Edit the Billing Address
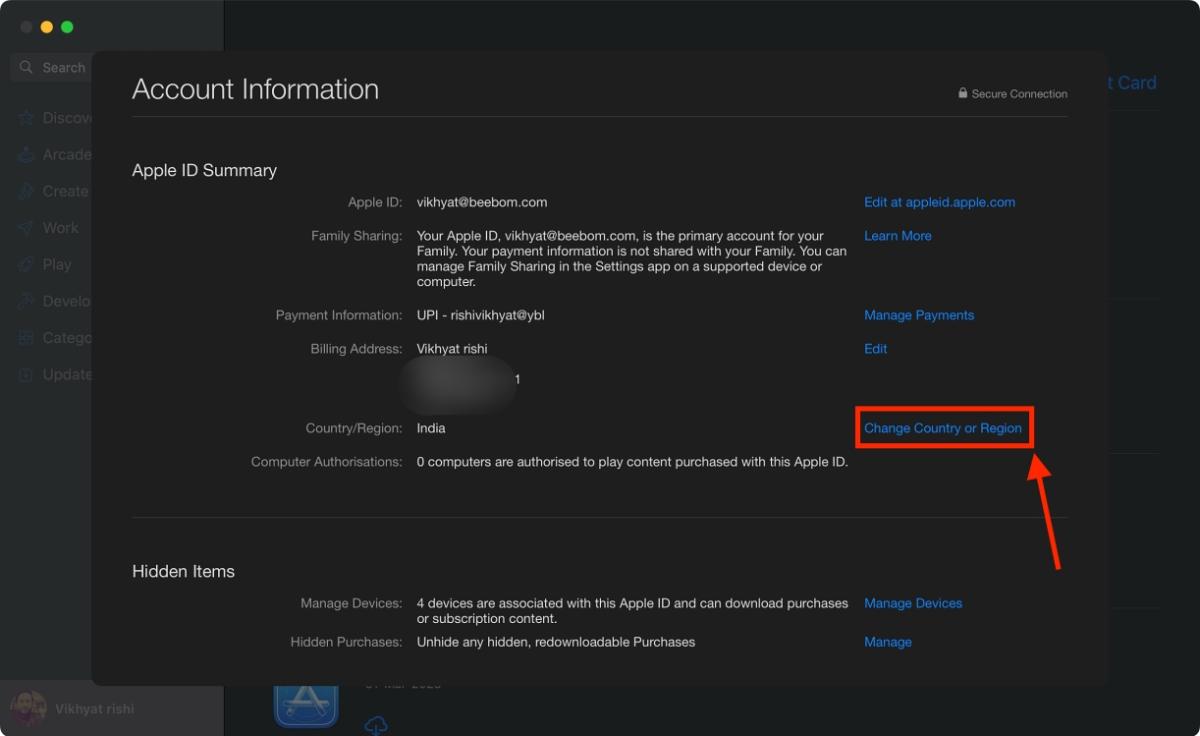 click(875, 348)
